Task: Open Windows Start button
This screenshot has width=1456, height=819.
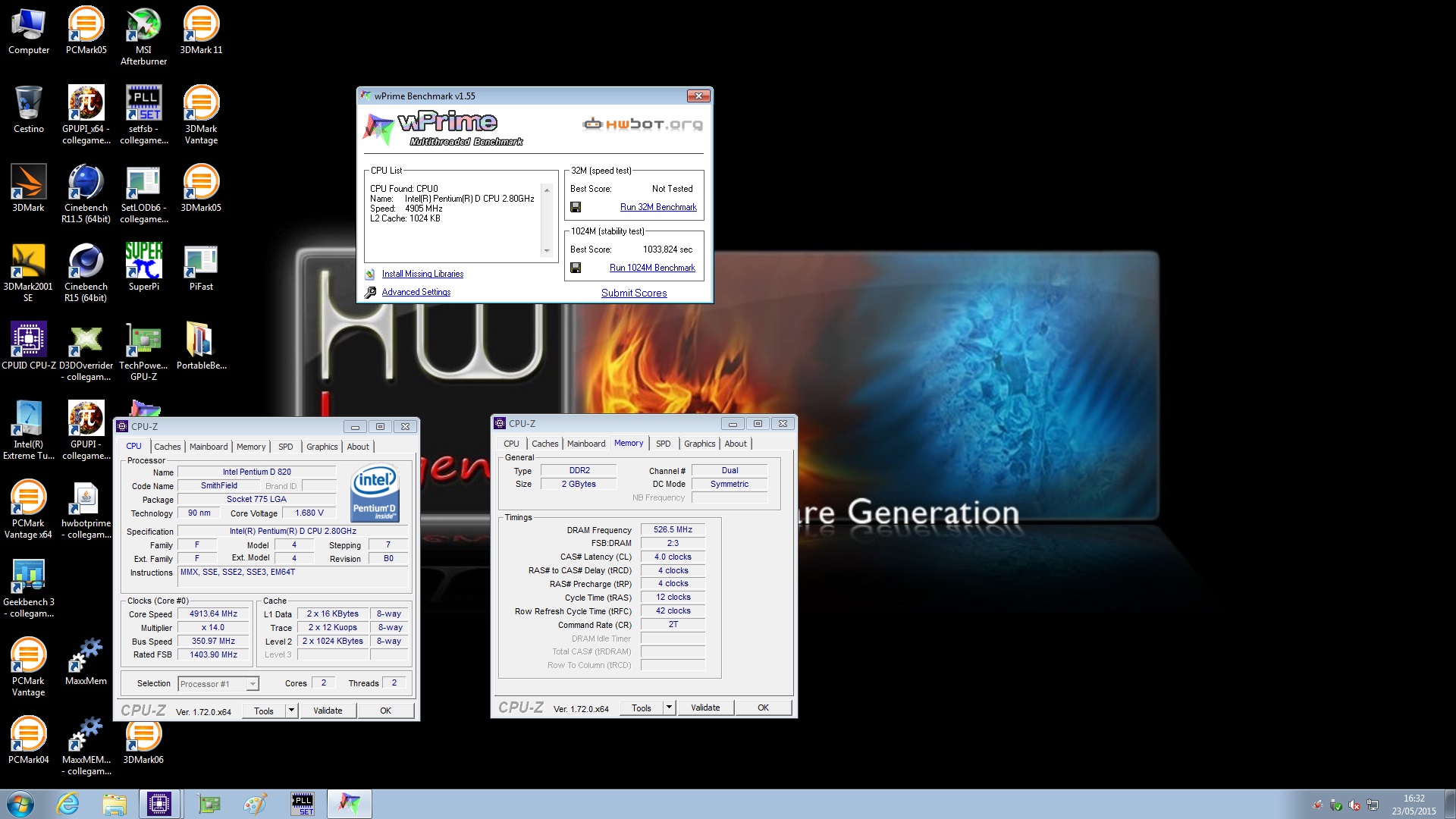Action: pos(20,804)
